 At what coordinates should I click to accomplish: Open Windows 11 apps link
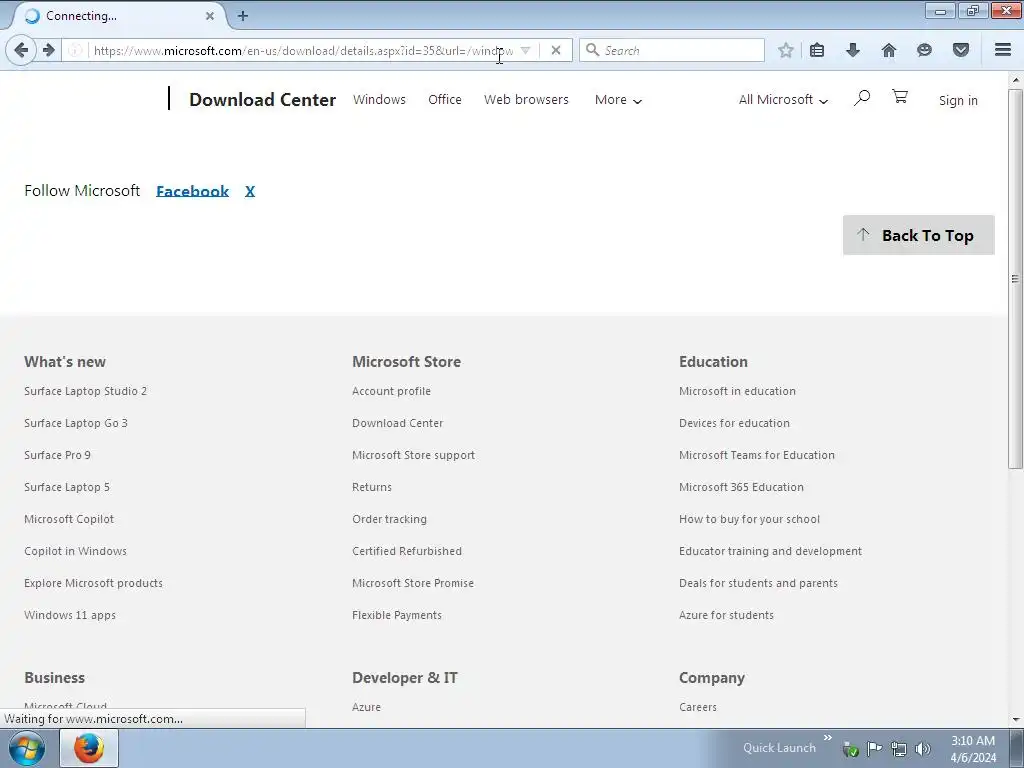tap(70, 615)
